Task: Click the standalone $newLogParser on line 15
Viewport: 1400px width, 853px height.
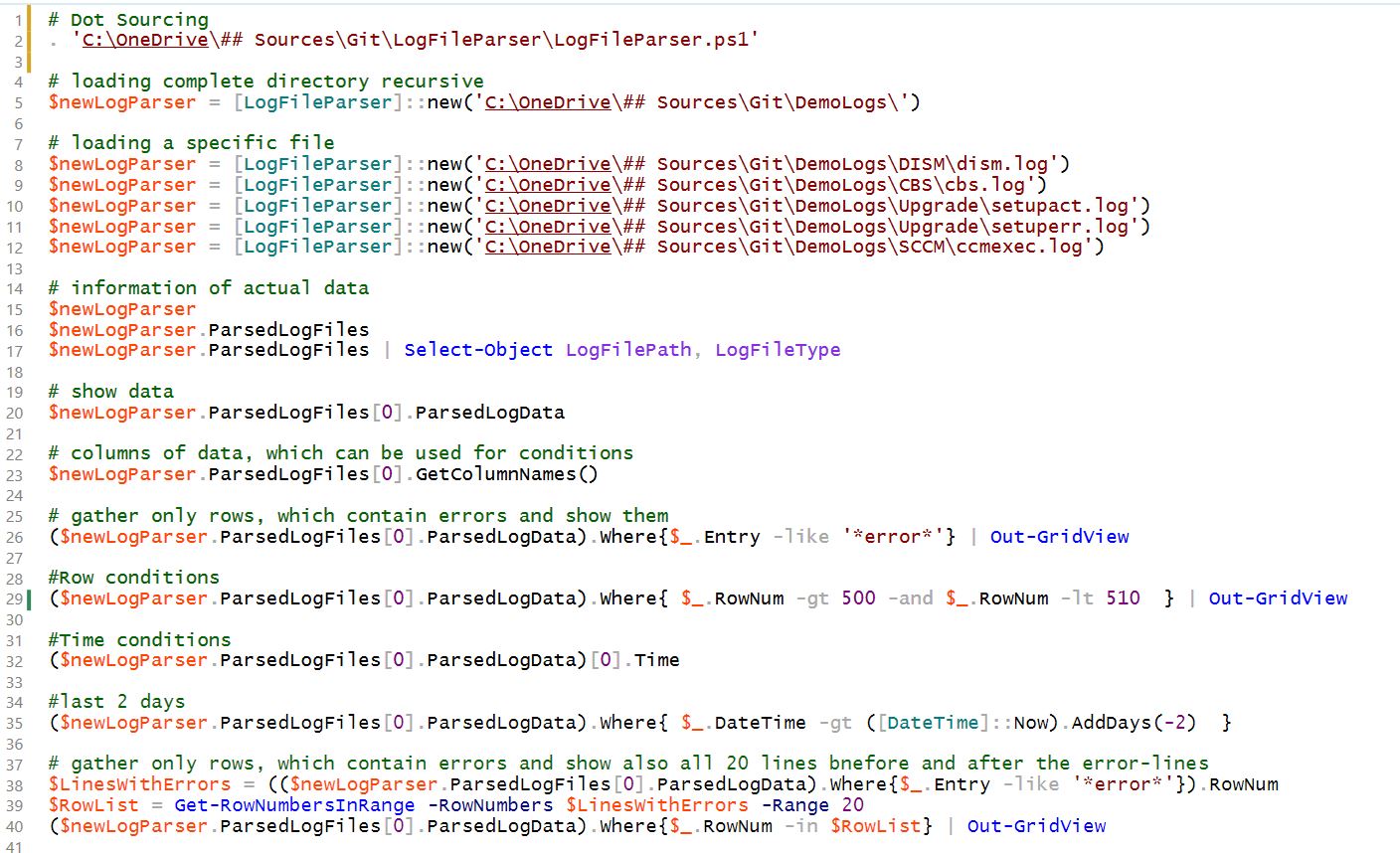Action: tap(122, 309)
